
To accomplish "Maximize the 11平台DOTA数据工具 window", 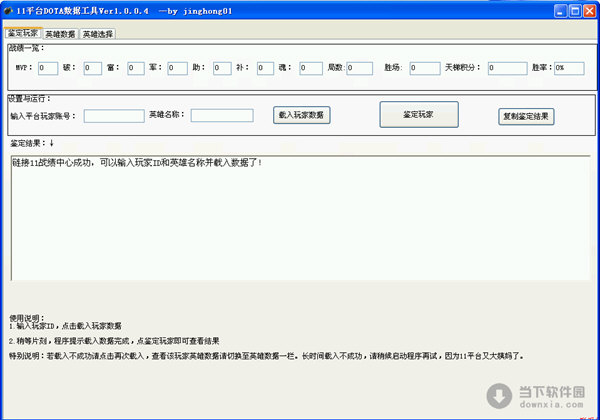I will pyautogui.click(x=575, y=11).
